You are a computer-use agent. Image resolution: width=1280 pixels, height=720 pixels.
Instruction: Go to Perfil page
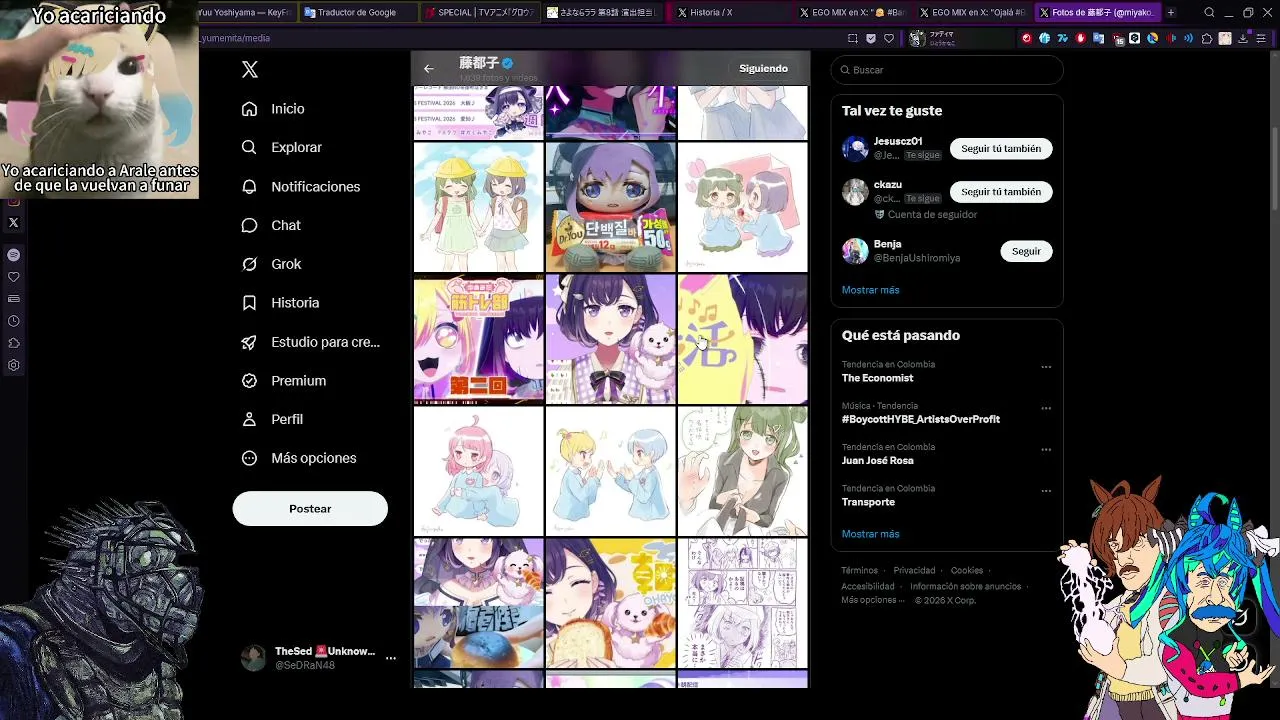[273, 420]
